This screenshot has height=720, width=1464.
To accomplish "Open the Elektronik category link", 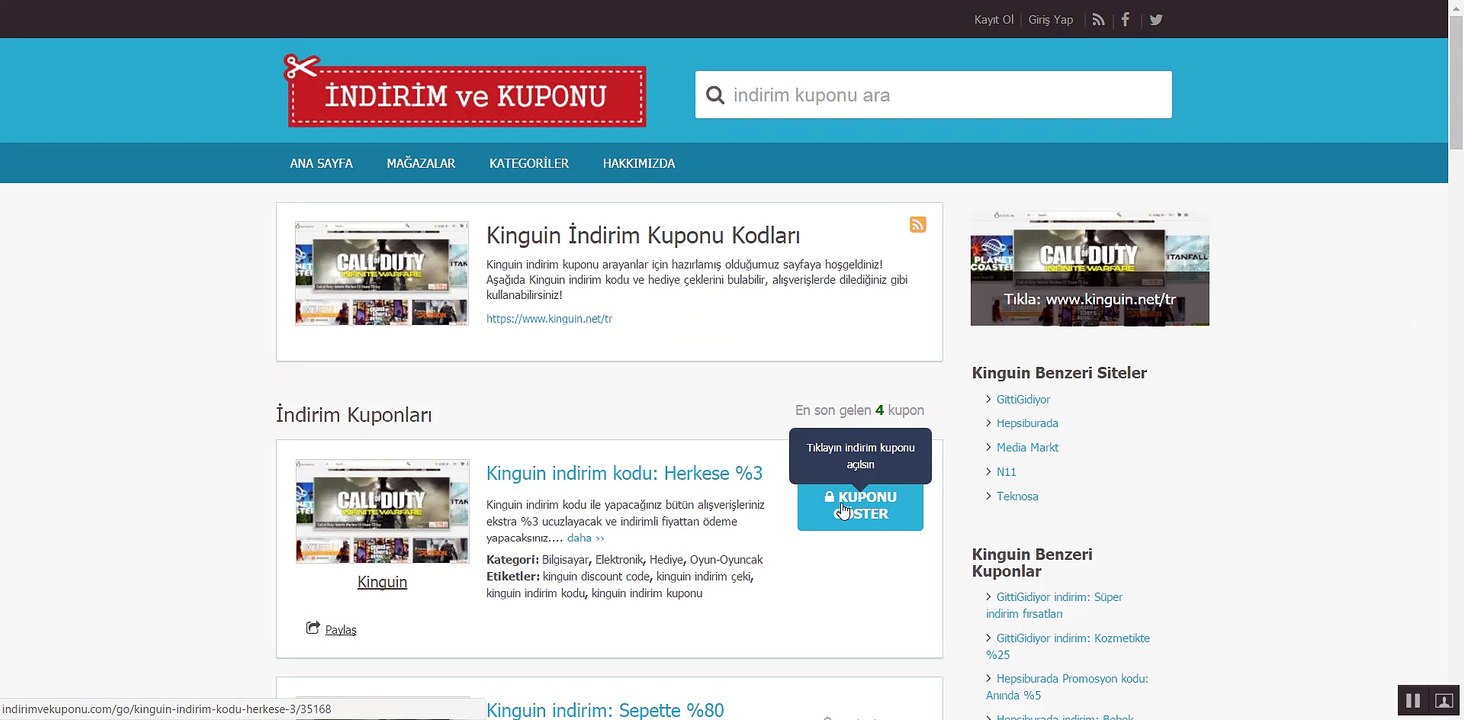I will click(x=618, y=560).
